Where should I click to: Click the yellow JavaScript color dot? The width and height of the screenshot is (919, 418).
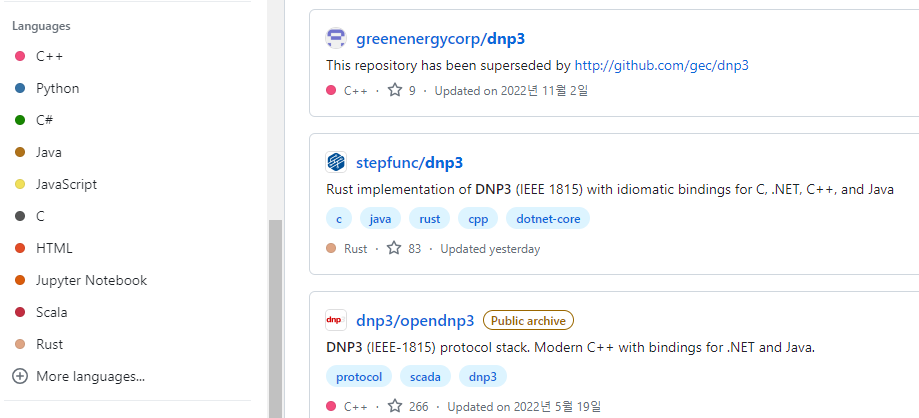pos(20,184)
